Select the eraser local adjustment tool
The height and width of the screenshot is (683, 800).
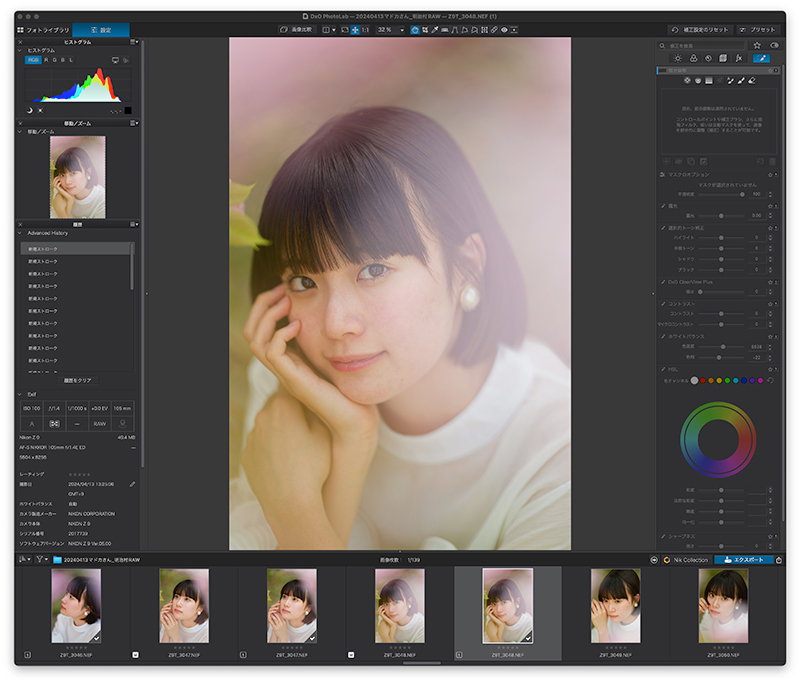pyautogui.click(x=752, y=80)
